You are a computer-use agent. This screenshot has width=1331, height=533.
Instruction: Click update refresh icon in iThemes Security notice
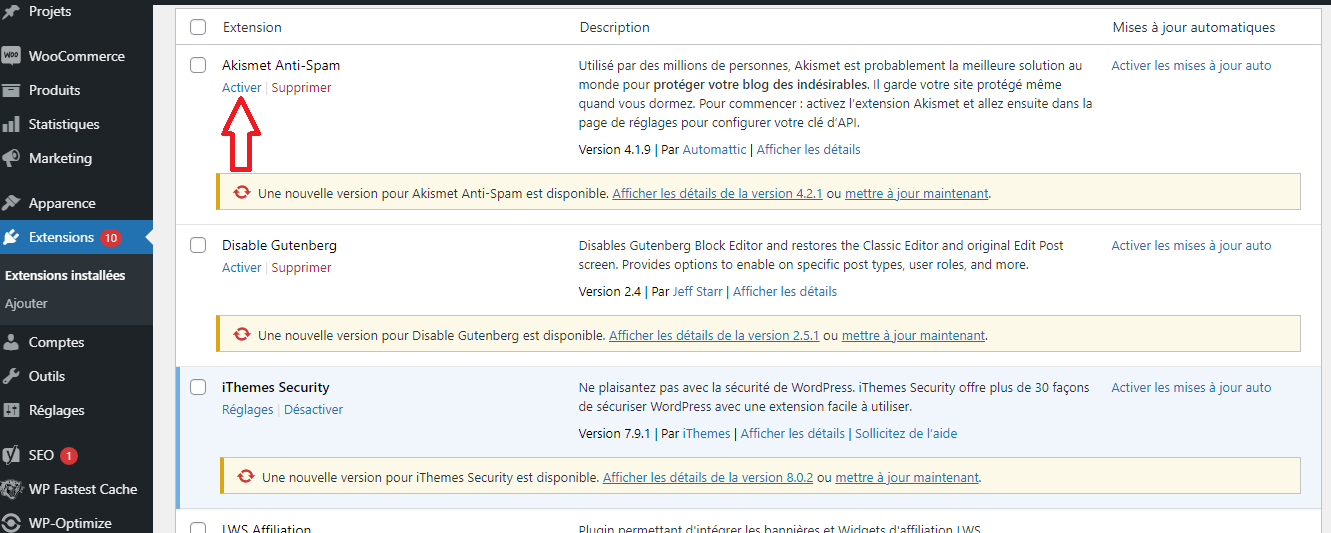coord(245,477)
